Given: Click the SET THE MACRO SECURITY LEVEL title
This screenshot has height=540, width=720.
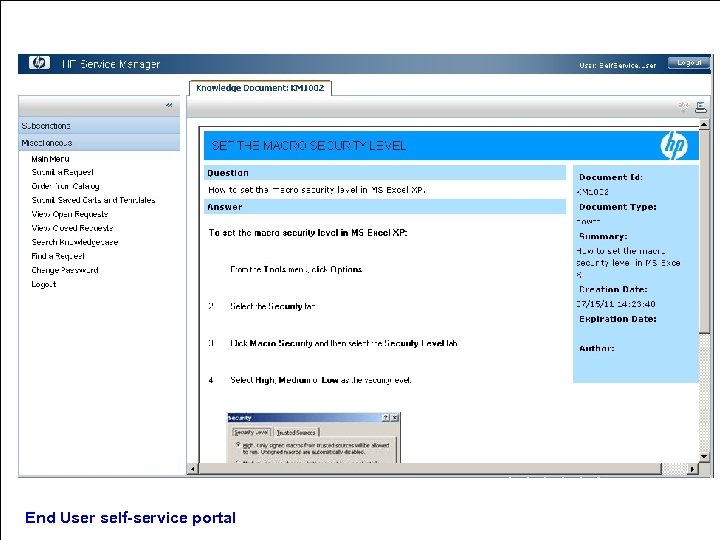Looking at the screenshot, I should click(309, 146).
